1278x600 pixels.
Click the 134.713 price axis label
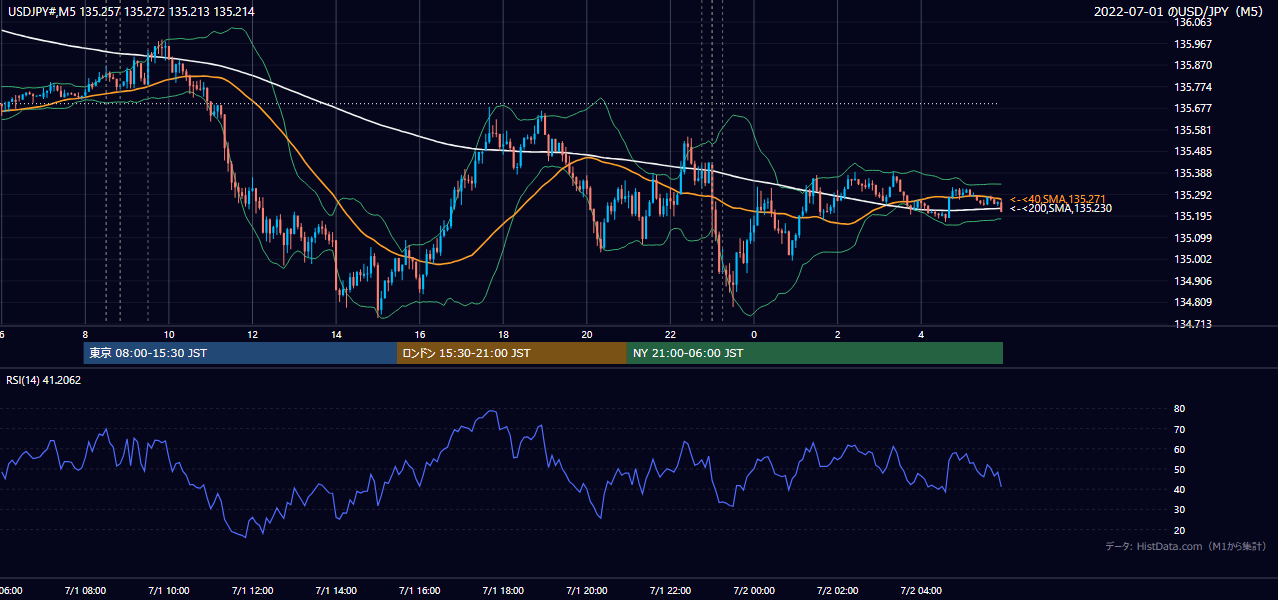tap(1192, 324)
